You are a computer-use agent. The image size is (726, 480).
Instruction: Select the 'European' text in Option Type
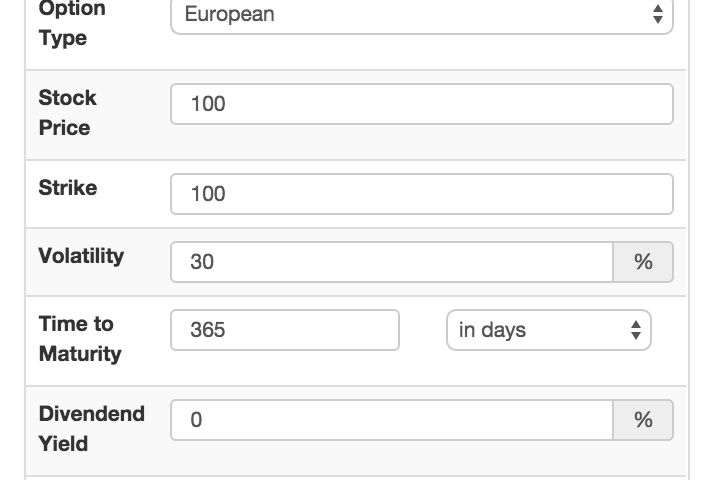coord(229,15)
